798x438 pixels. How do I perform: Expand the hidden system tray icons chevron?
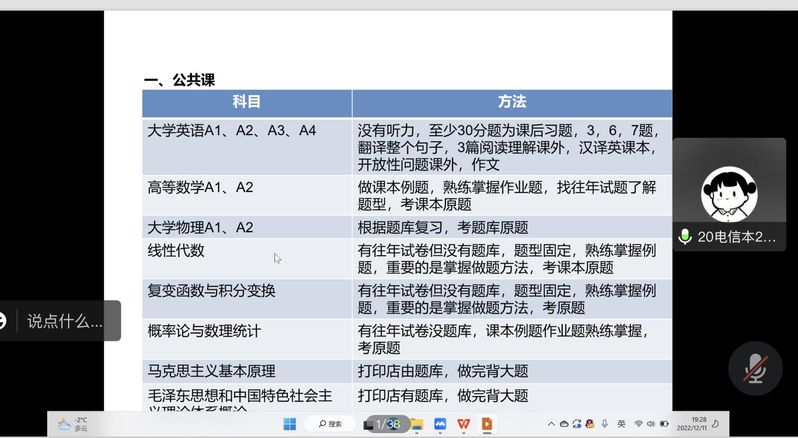pos(551,424)
